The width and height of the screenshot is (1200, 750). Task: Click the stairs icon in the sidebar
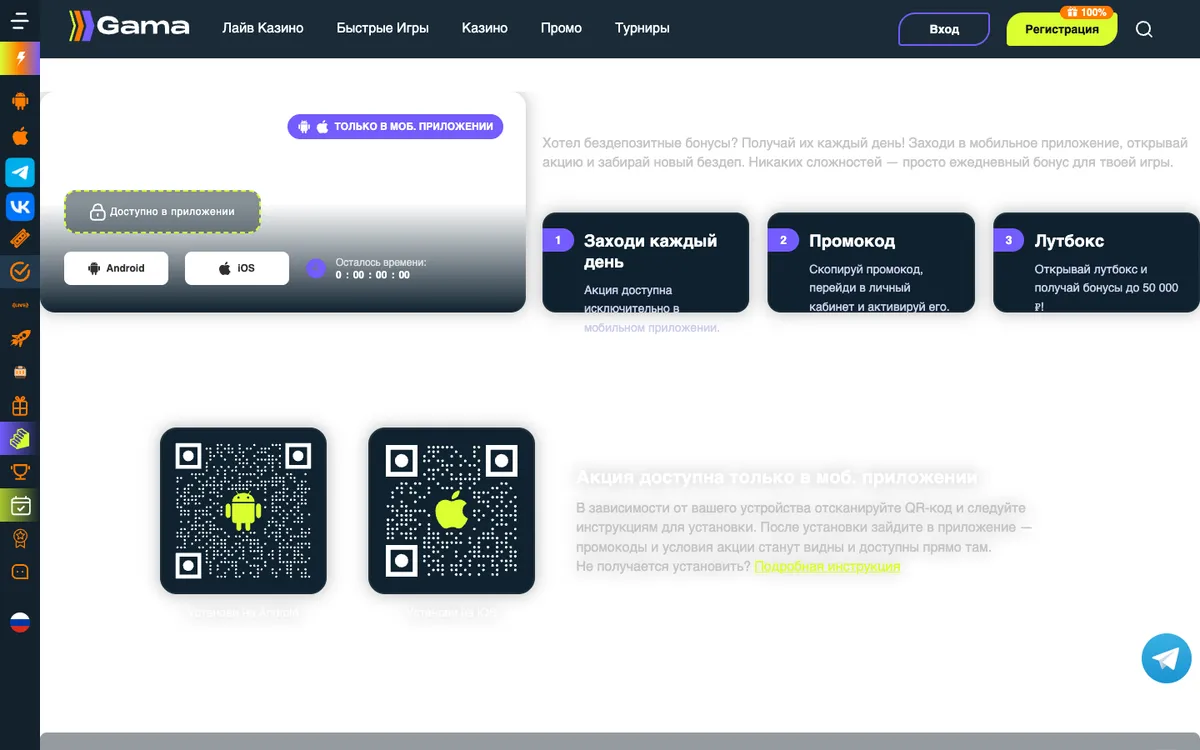pyautogui.click(x=20, y=438)
